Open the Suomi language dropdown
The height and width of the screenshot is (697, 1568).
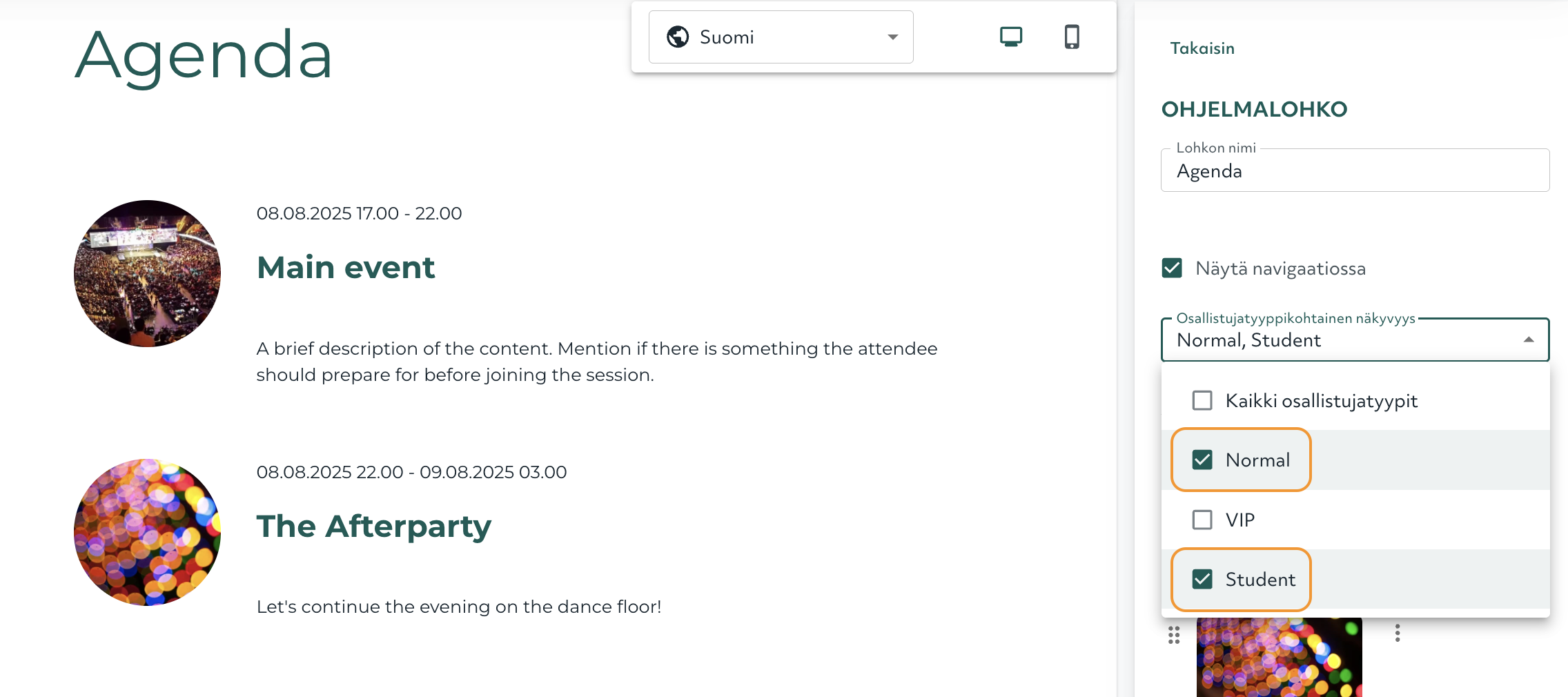780,37
